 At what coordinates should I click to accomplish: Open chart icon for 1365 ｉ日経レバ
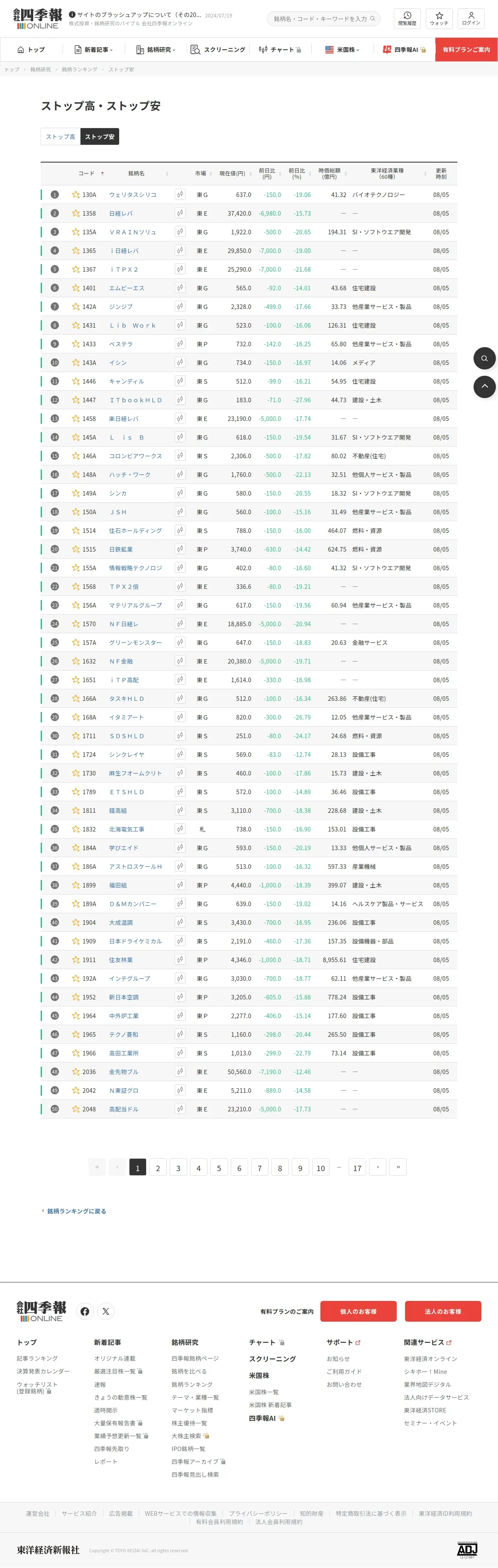[180, 251]
